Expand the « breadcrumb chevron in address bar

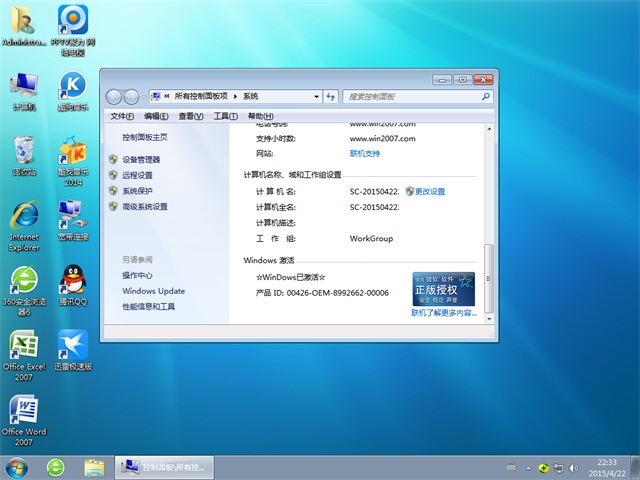165,96
